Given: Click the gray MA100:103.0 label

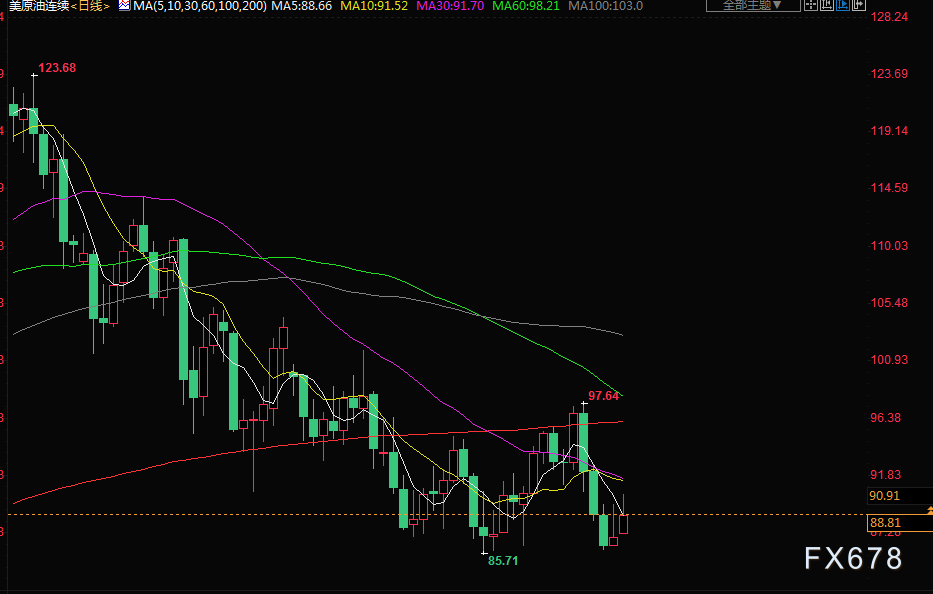Looking at the screenshot, I should tap(606, 6).
